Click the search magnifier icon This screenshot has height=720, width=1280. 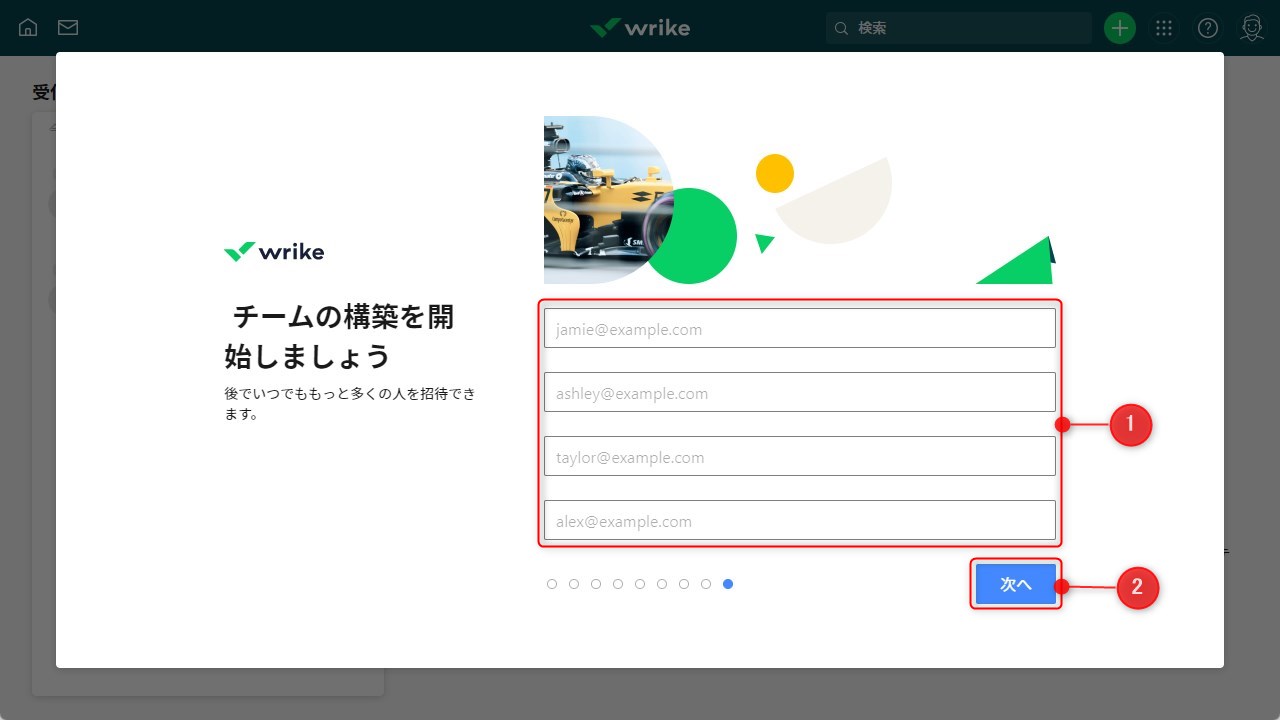(x=841, y=28)
